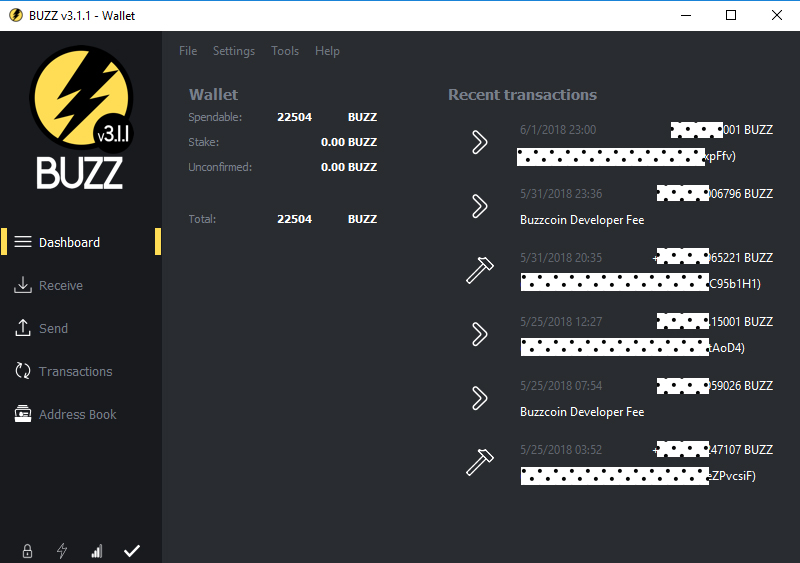Open the Receive page
Viewport: 800px width, 563px height.
[x=61, y=285]
